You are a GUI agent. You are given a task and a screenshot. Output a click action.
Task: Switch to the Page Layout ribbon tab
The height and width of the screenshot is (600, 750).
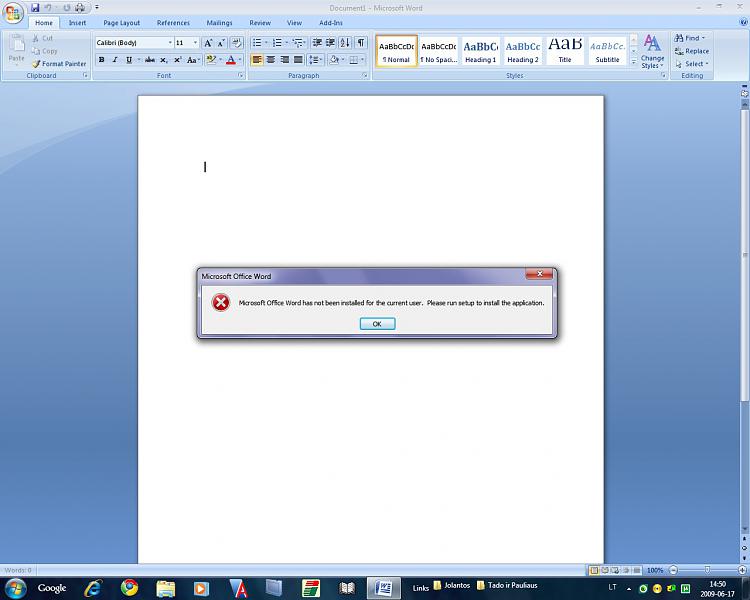click(x=121, y=22)
